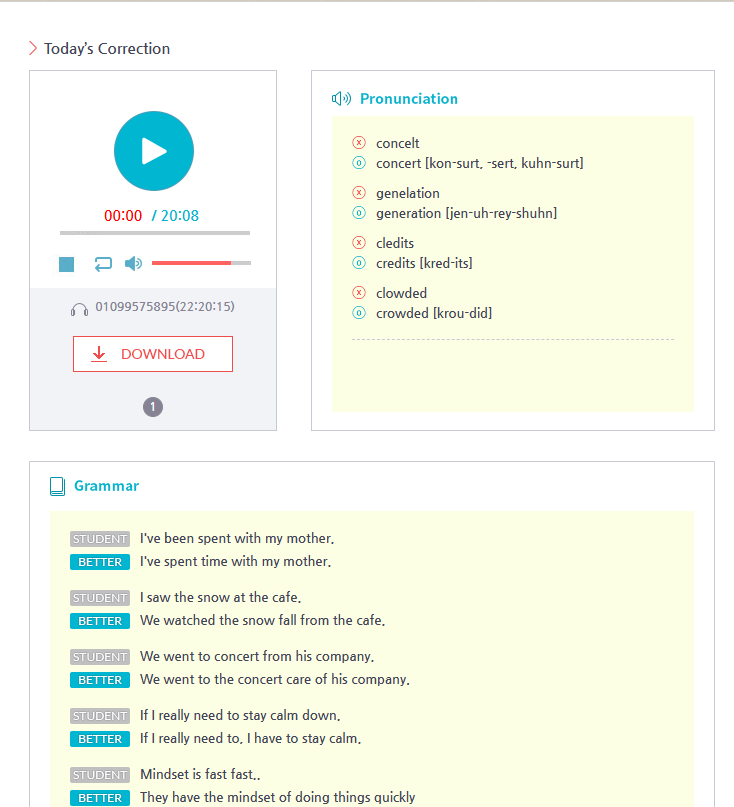This screenshot has height=807, width=734.
Task: Toggle the repeat loop icon
Action: click(x=103, y=264)
